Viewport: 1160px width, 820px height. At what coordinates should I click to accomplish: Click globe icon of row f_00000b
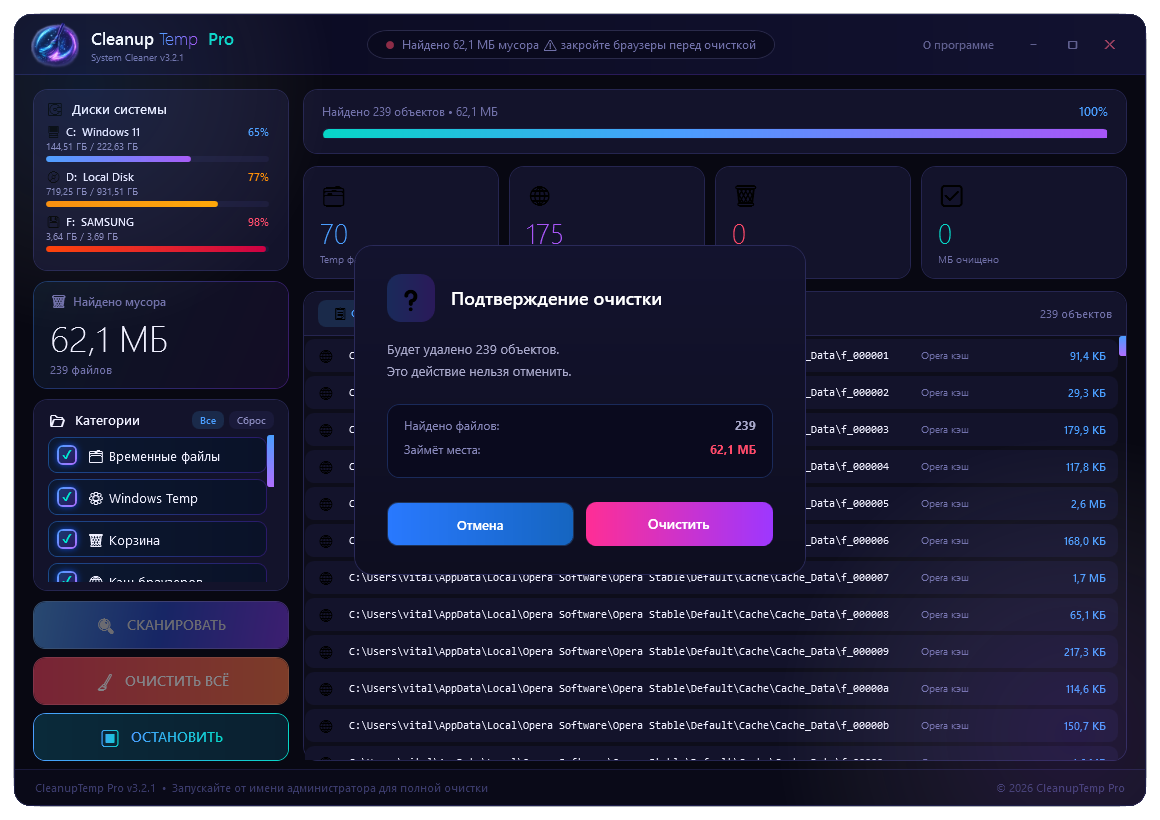click(x=326, y=726)
